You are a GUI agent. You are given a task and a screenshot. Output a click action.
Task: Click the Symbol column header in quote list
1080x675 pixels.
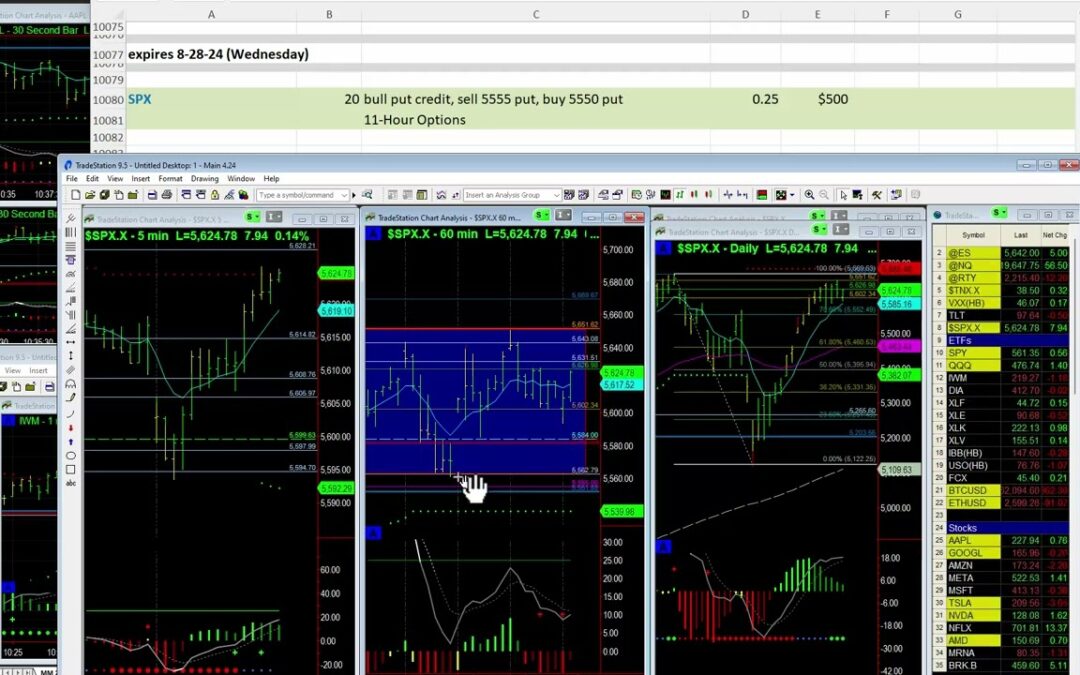point(973,235)
